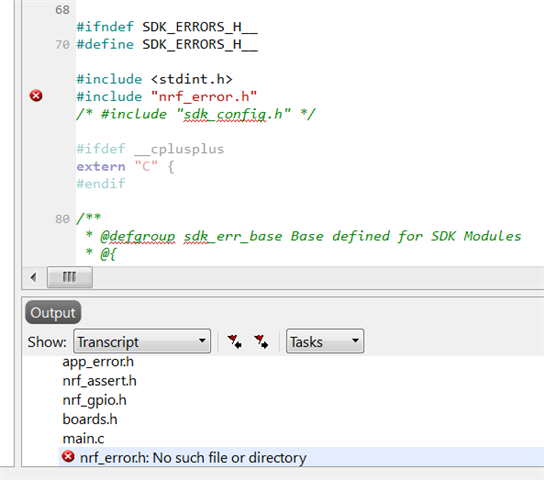Viewport: 544px width, 480px height.
Task: Select the nrf_assert.h transcript entry
Action: coord(99,381)
